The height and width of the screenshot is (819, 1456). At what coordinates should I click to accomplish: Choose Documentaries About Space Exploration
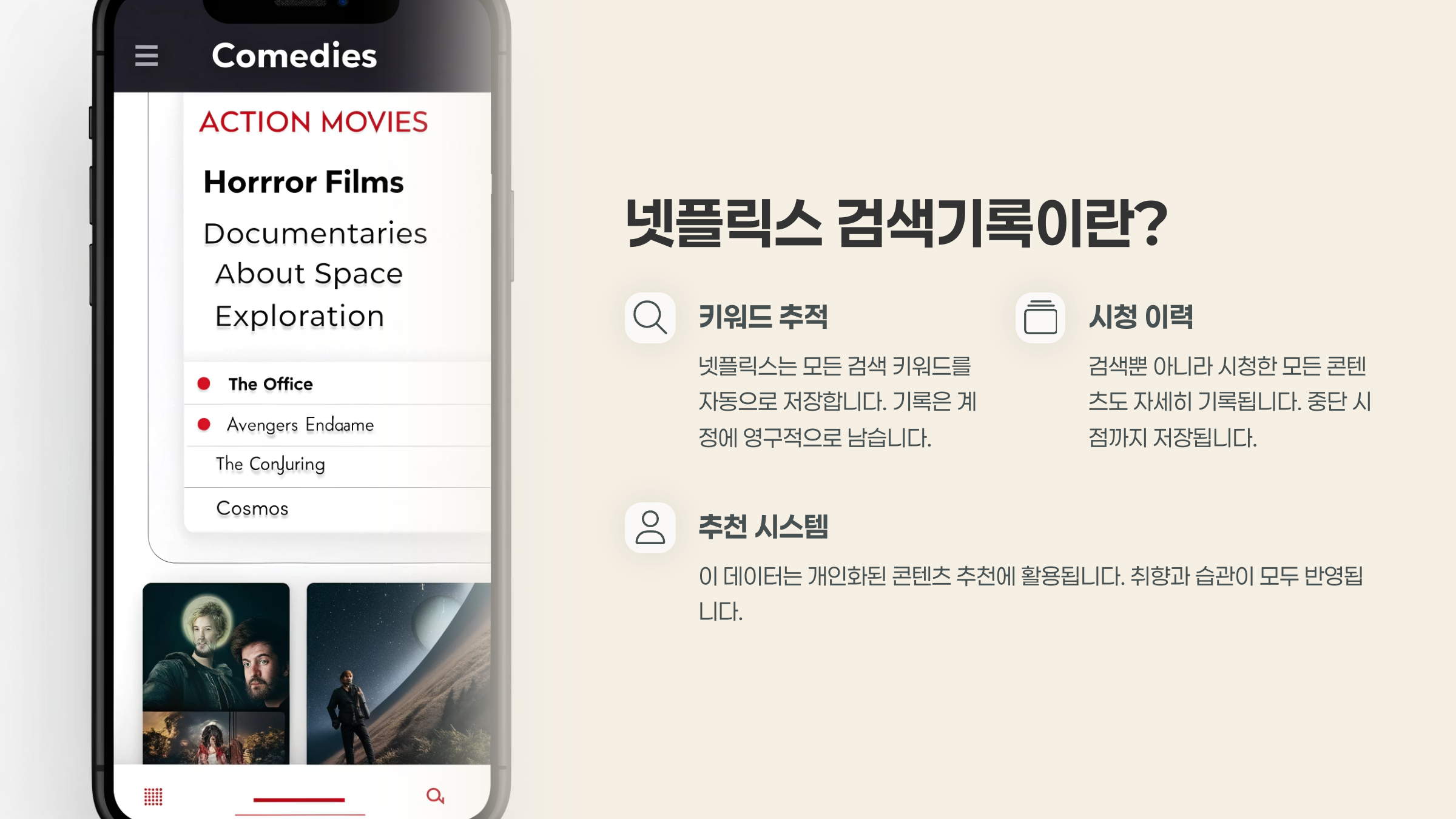[x=315, y=275]
